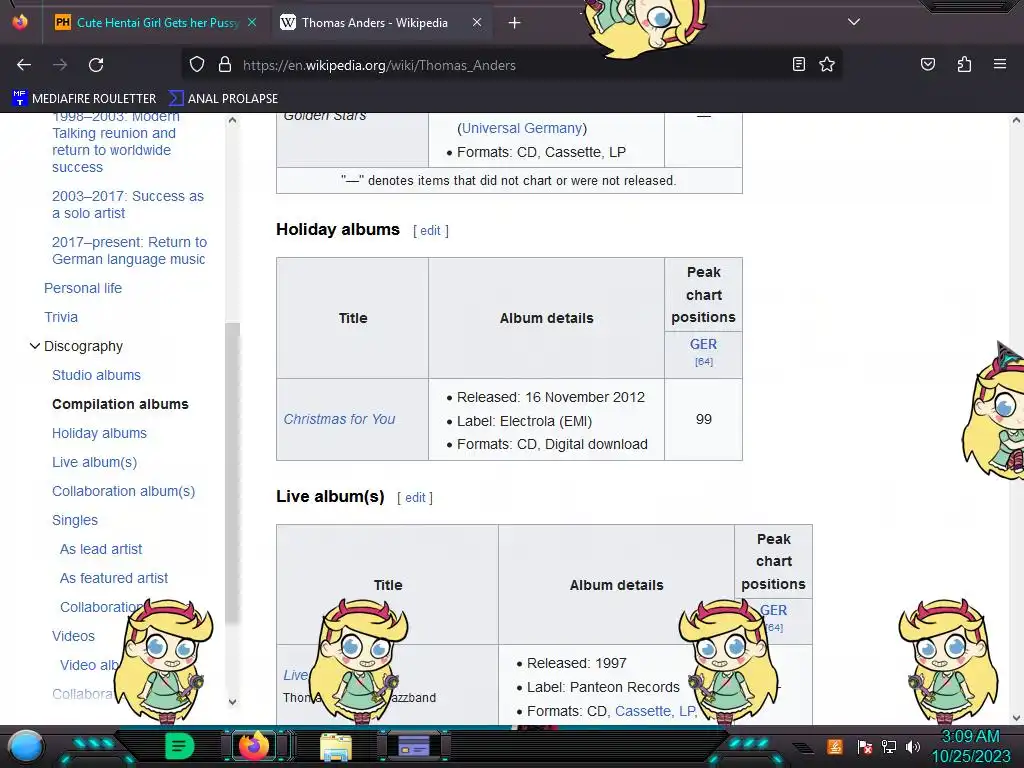Open citation [64] in Holiday albums table
The height and width of the screenshot is (768, 1024).
(x=703, y=362)
